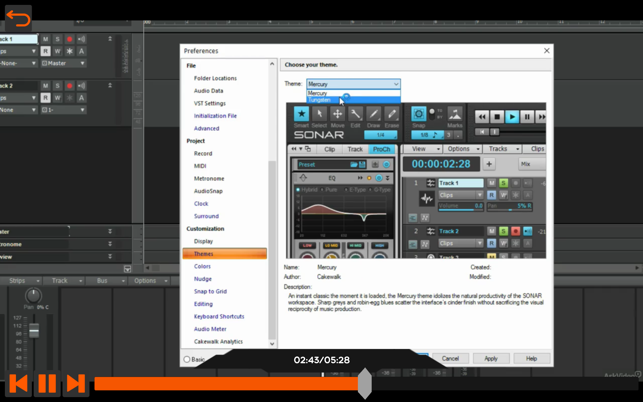Screen dimensions: 643x402
Task: Select highlighted Themes page
Action: (x=225, y=254)
